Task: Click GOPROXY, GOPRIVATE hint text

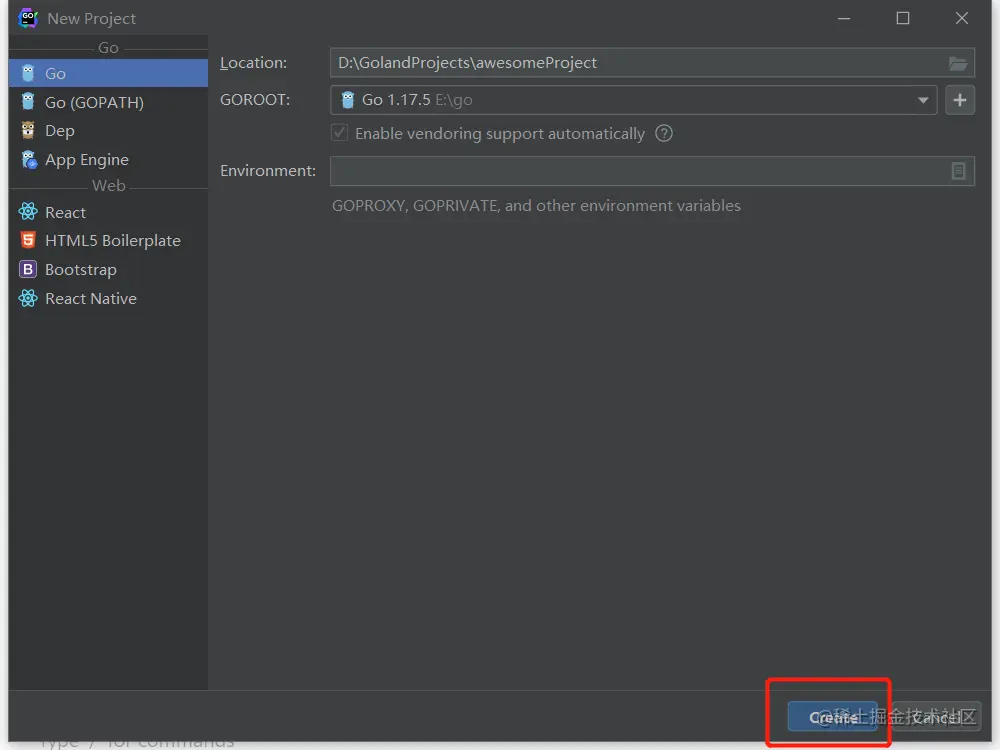Action: click(536, 205)
